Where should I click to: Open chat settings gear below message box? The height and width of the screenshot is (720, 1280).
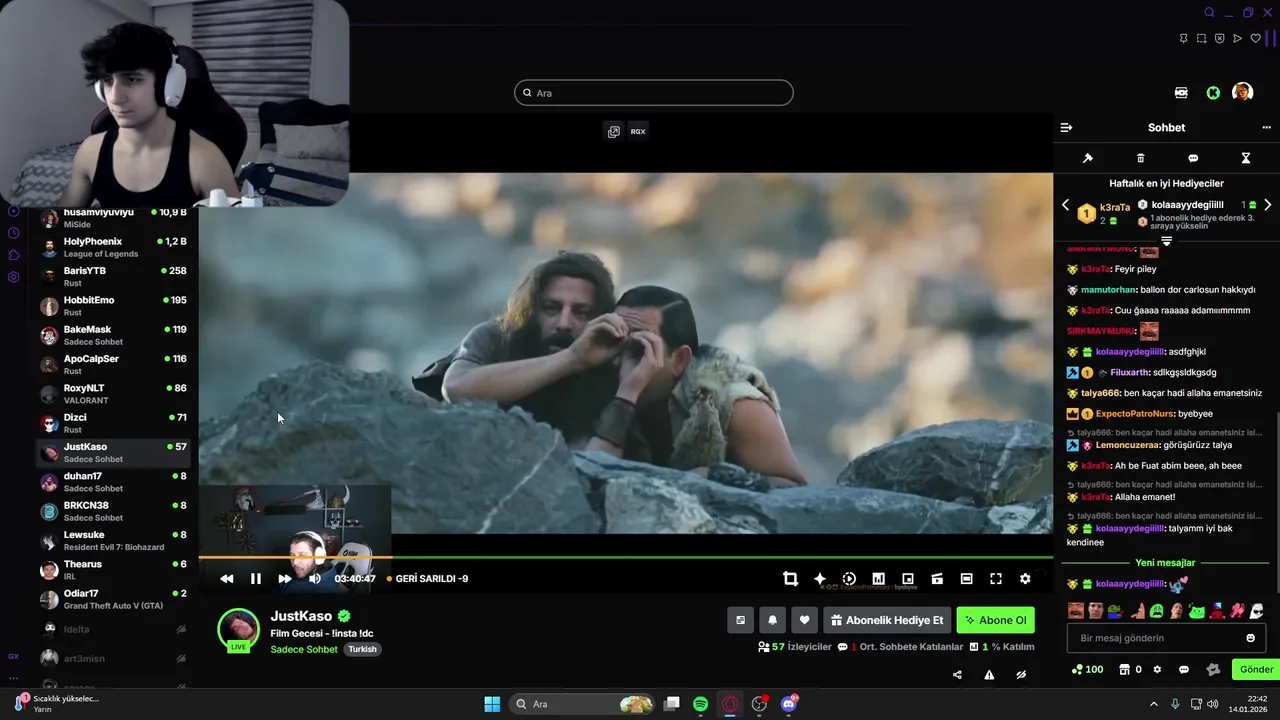[1158, 669]
